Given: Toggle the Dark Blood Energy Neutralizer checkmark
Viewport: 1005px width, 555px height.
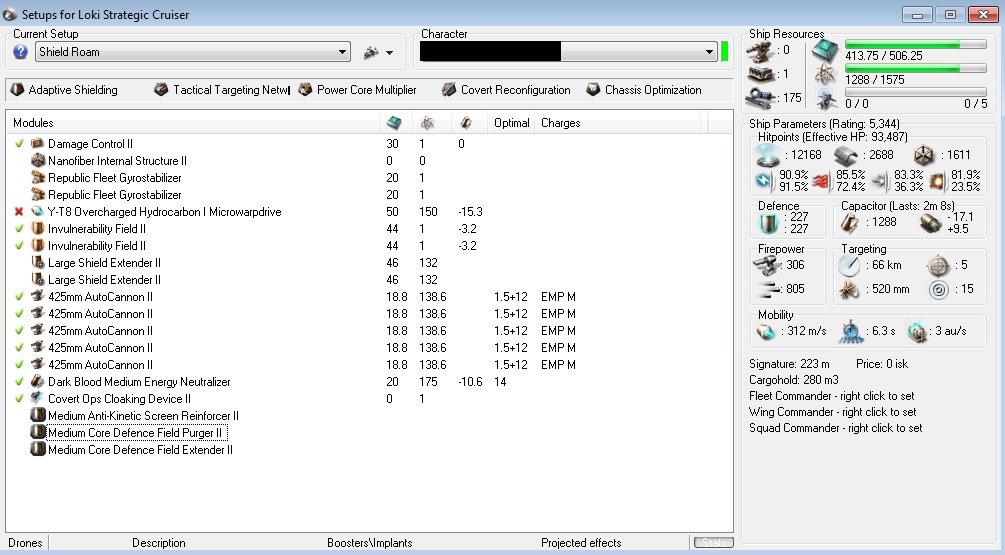Looking at the screenshot, I should pos(19,382).
